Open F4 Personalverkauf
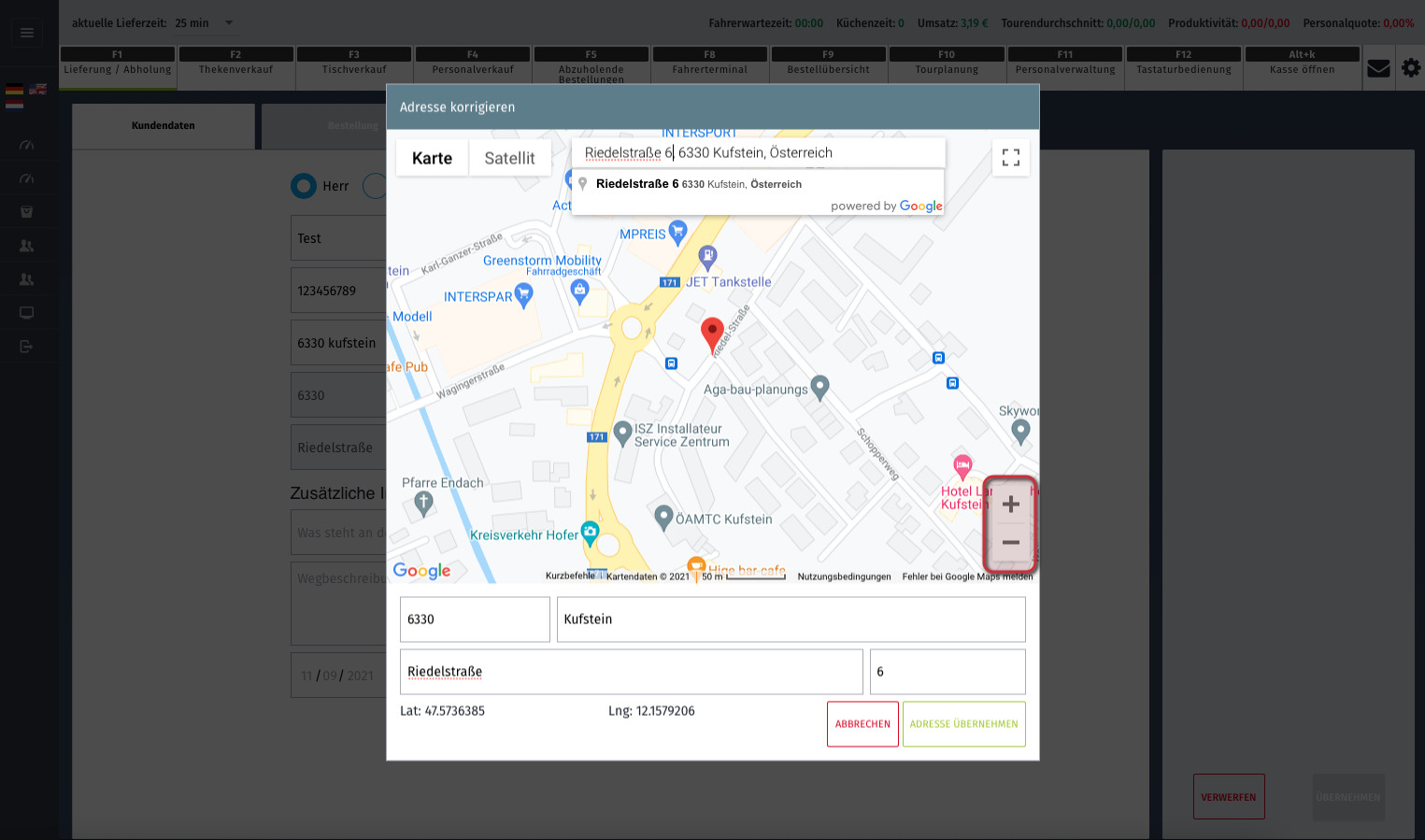Image resolution: width=1425 pixels, height=840 pixels. click(x=473, y=68)
